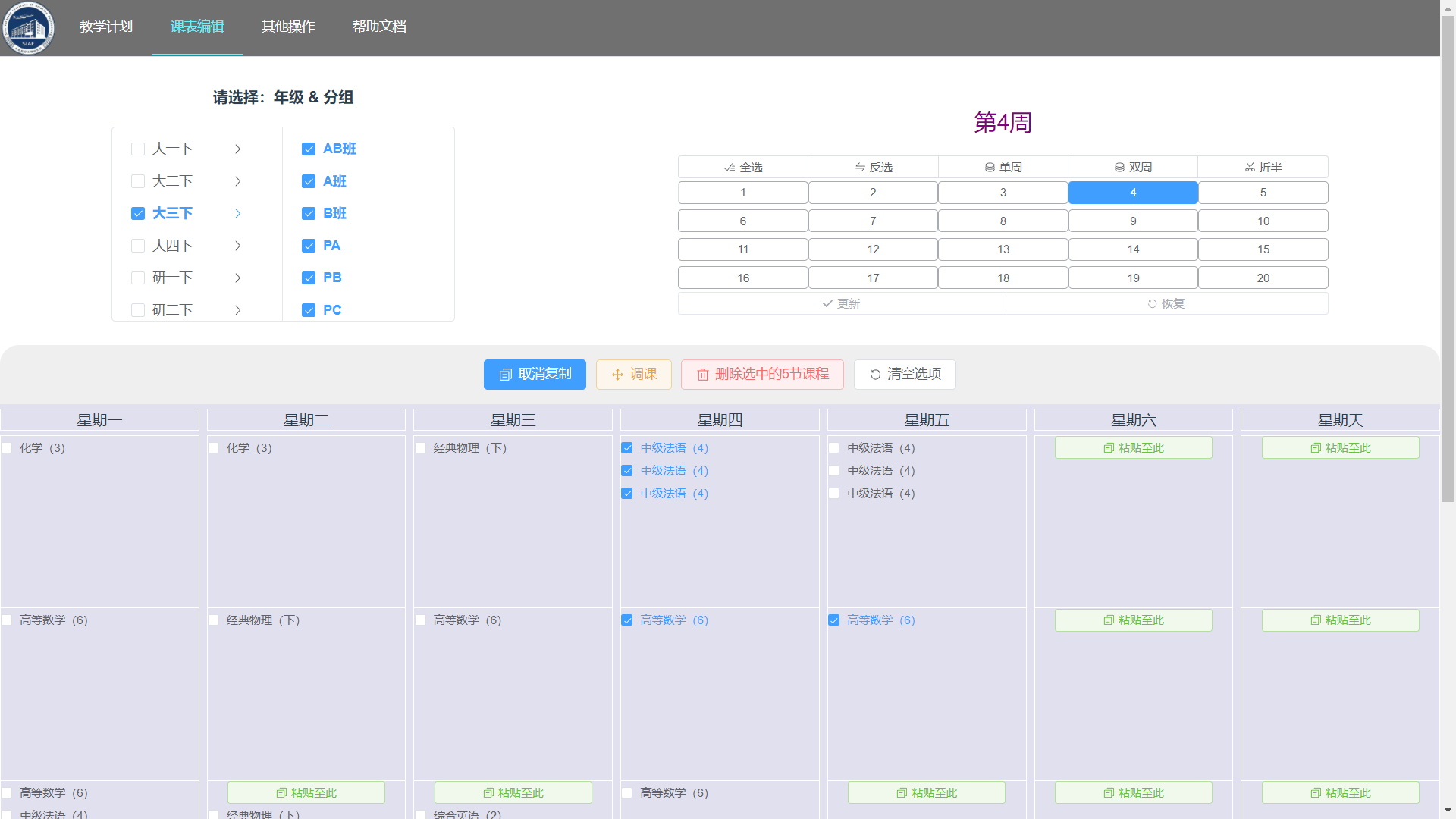Click 删除选中的5节课程 delete button
1456x819 pixels.
tap(762, 375)
